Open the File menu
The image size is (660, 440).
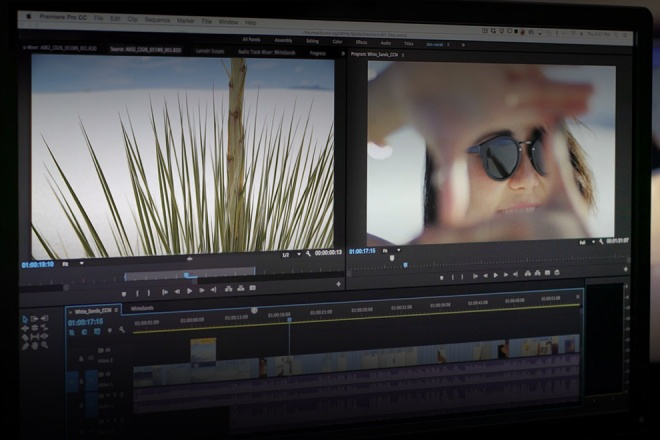click(x=98, y=18)
